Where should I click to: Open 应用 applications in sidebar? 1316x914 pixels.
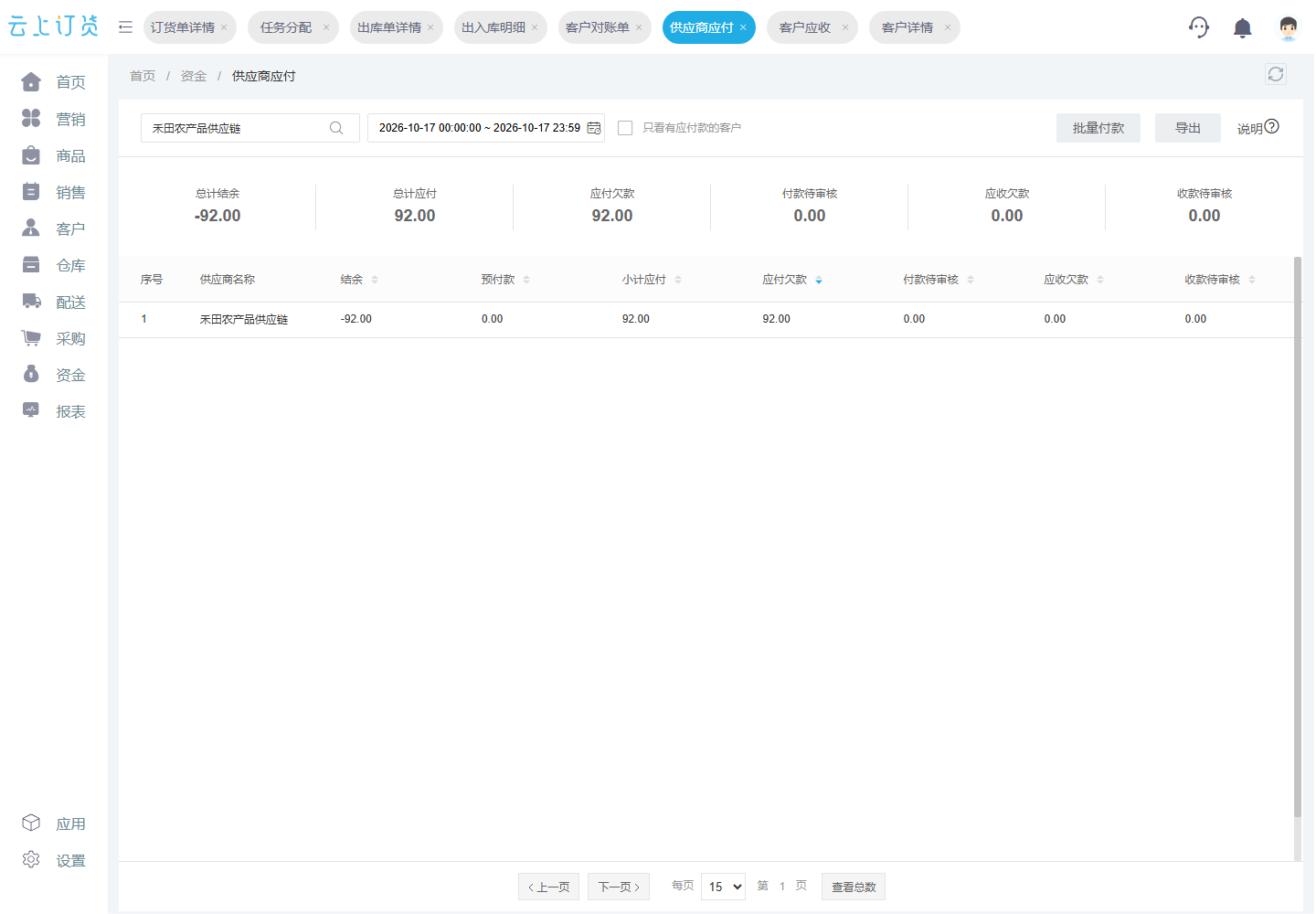(54, 824)
